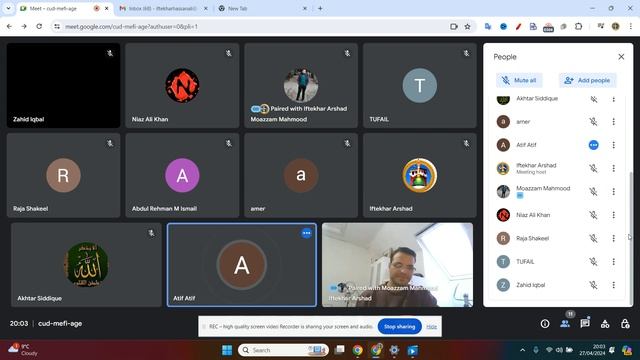This screenshot has height=360, width=640.
Task: Open the Activities icon
Action: pyautogui.click(x=605, y=324)
